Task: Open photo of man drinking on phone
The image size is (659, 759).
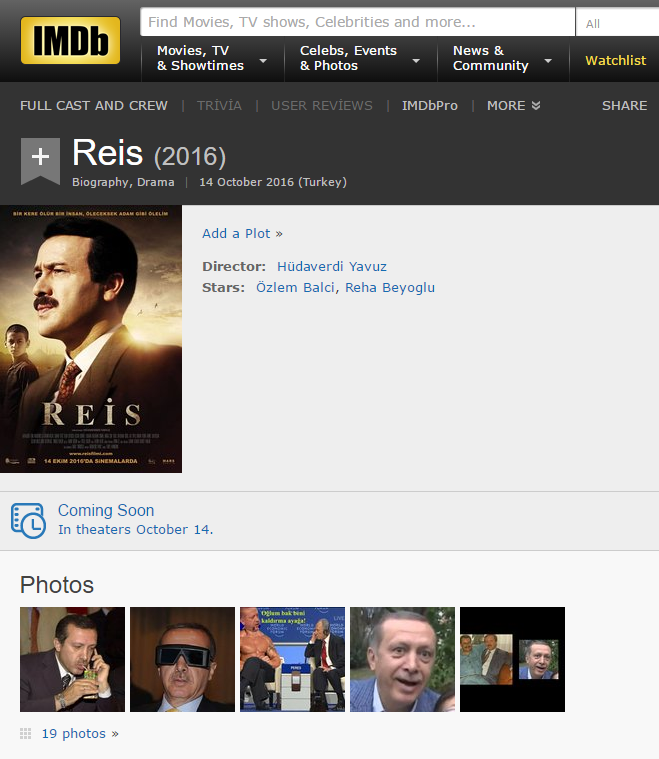Action: pos(72,659)
